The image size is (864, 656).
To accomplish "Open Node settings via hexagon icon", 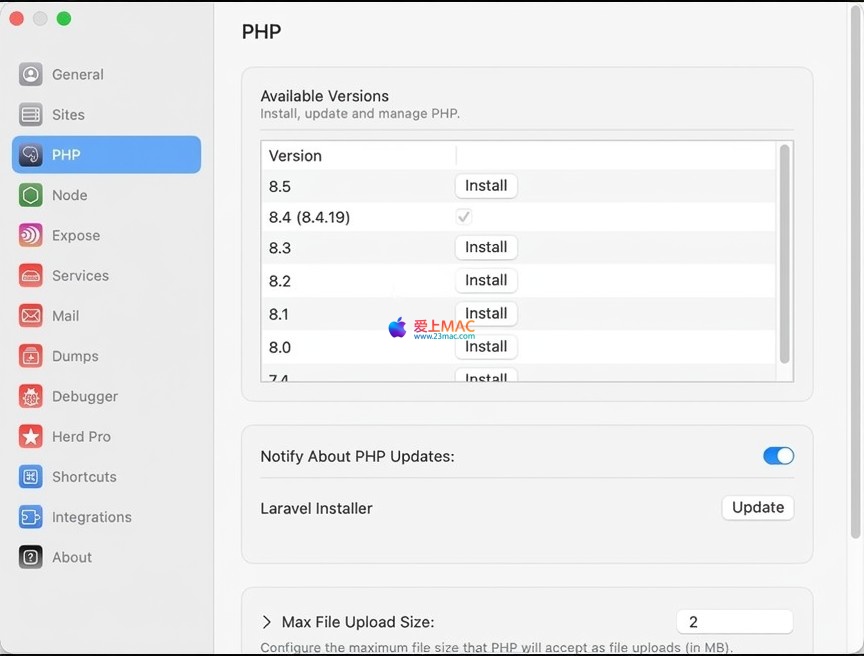I will 31,195.
